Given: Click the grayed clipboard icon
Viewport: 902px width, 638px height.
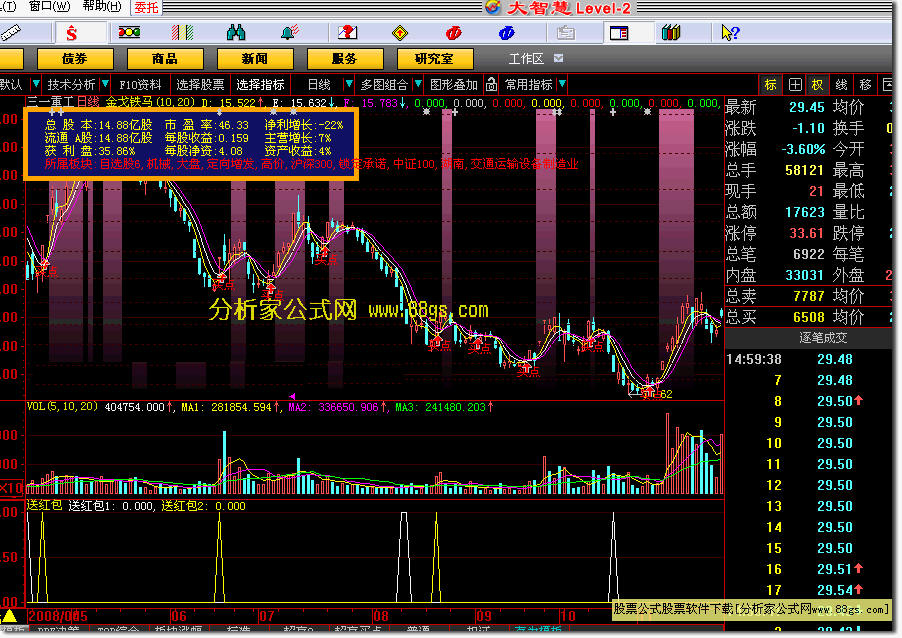Looking at the screenshot, I should (566, 33).
